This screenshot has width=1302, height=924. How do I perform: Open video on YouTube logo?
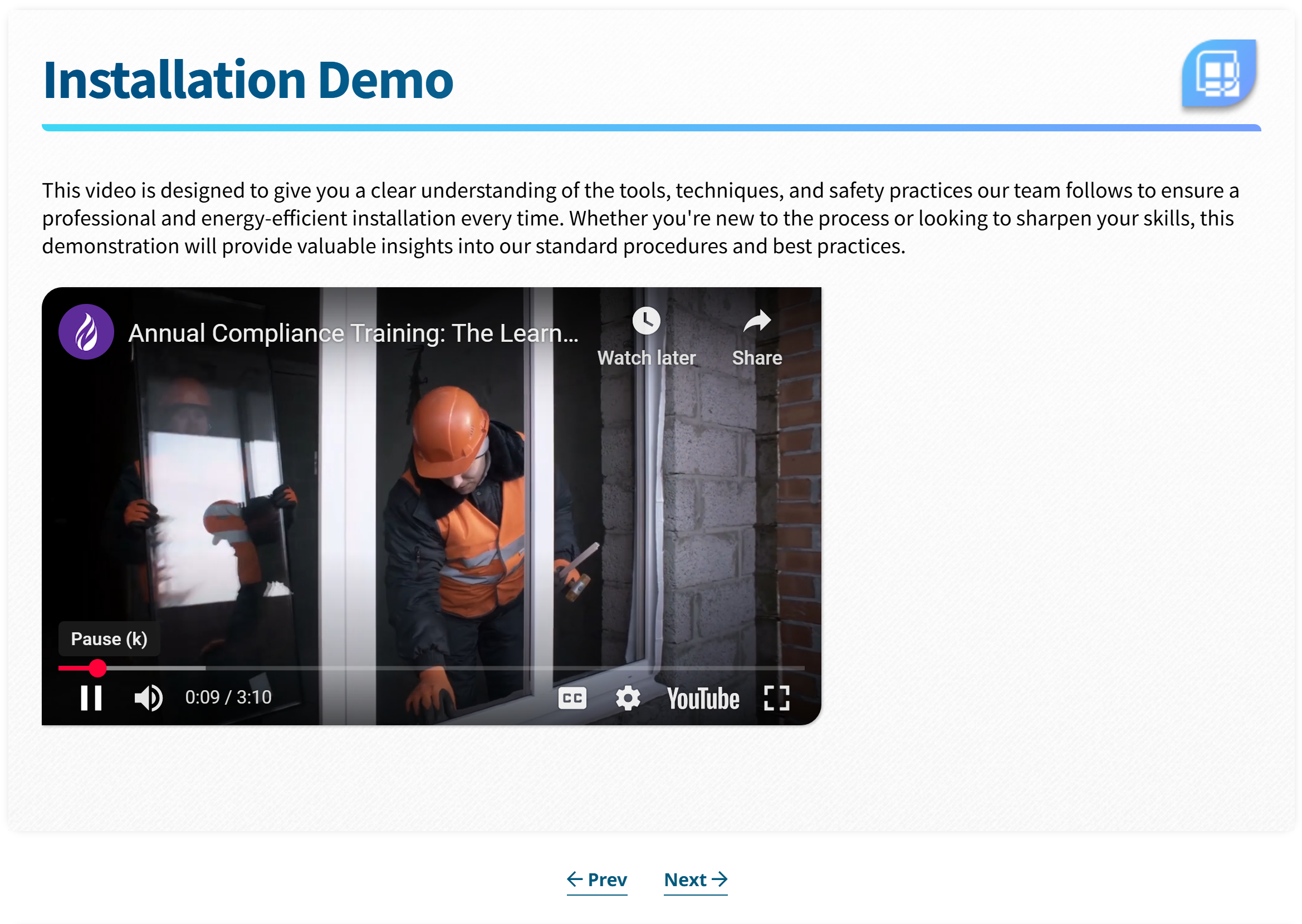tap(703, 699)
